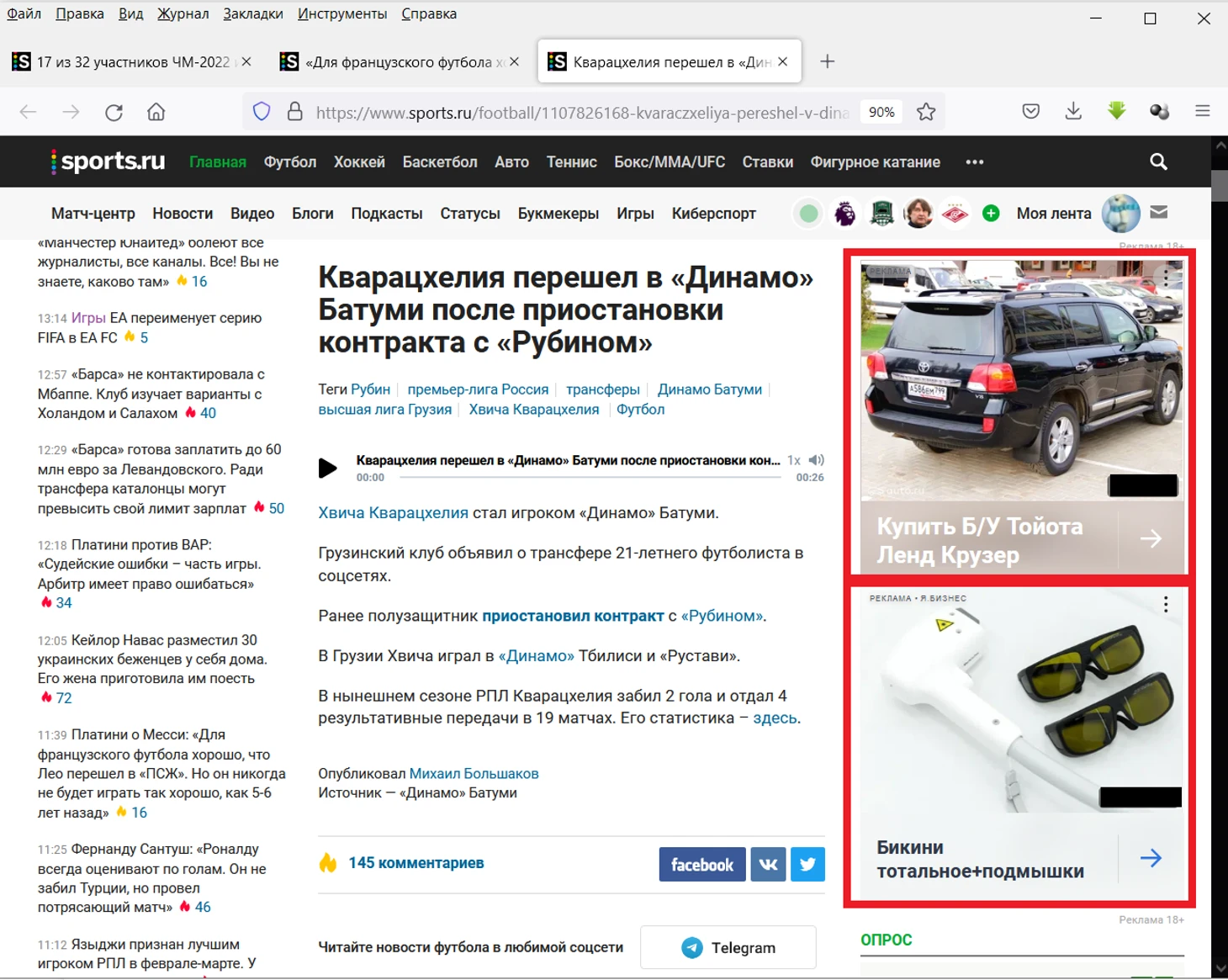Go to the Футбол section
Image resolution: width=1228 pixels, height=980 pixels.
pos(290,162)
